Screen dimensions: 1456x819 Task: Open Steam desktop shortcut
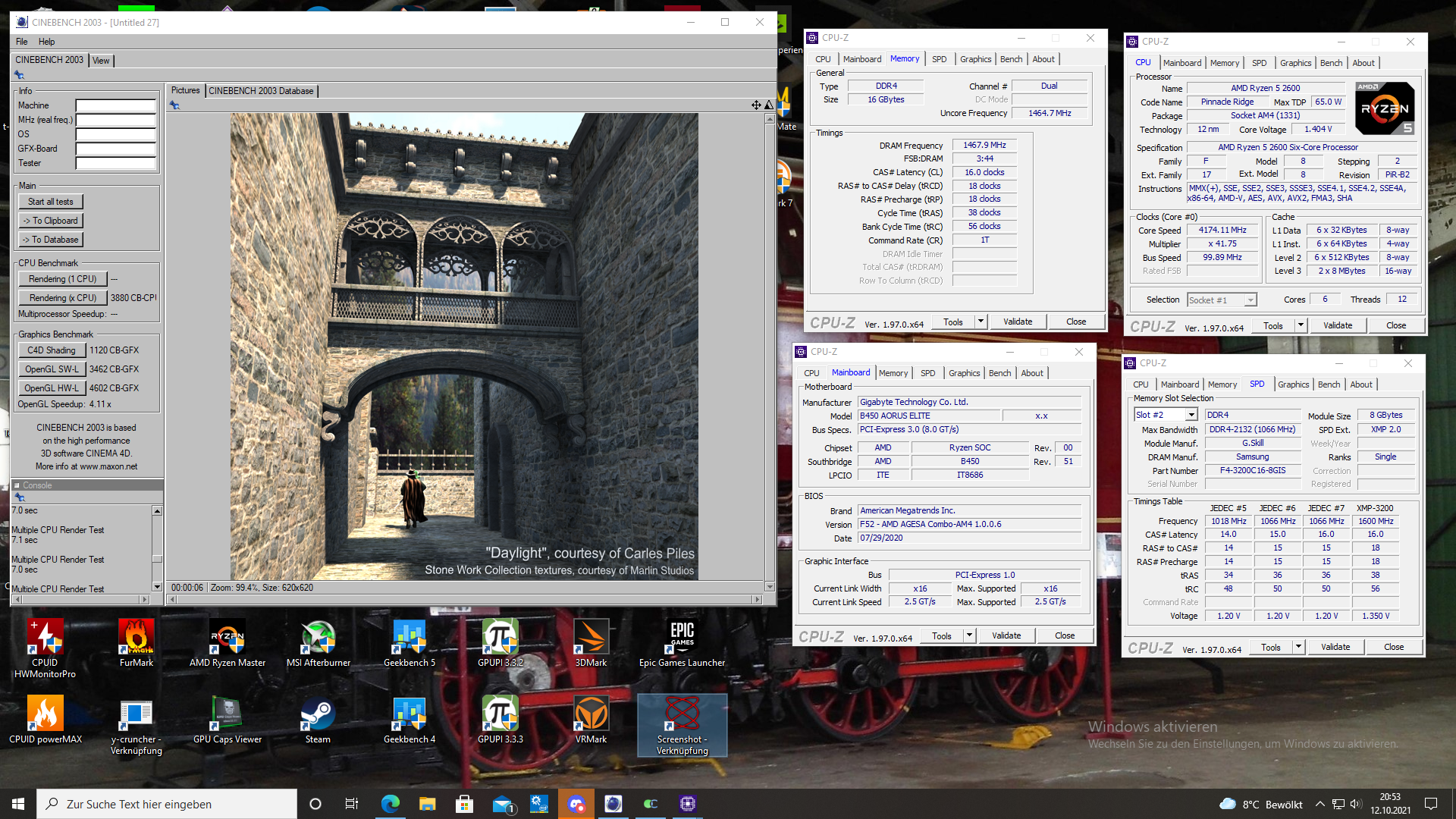(318, 720)
